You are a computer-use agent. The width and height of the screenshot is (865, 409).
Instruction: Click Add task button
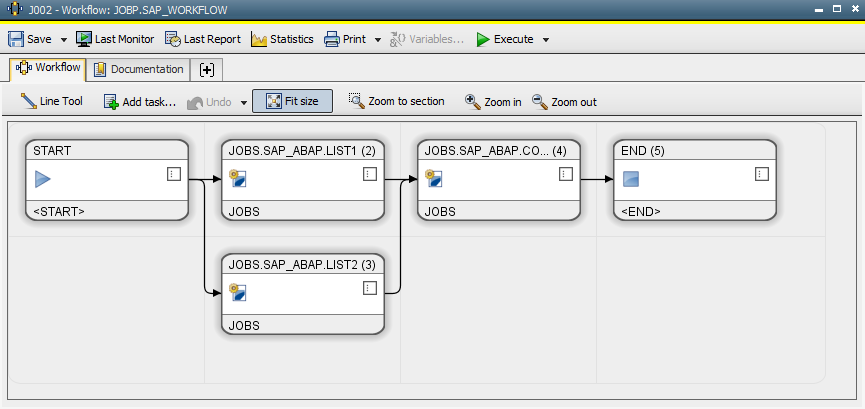pos(140,102)
